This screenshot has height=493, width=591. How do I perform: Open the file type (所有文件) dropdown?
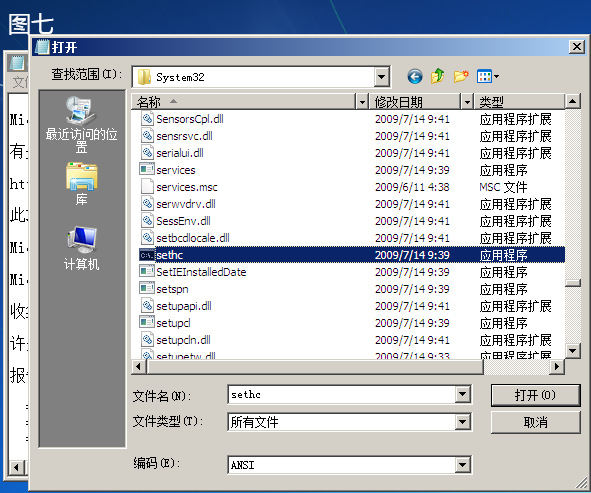462,422
